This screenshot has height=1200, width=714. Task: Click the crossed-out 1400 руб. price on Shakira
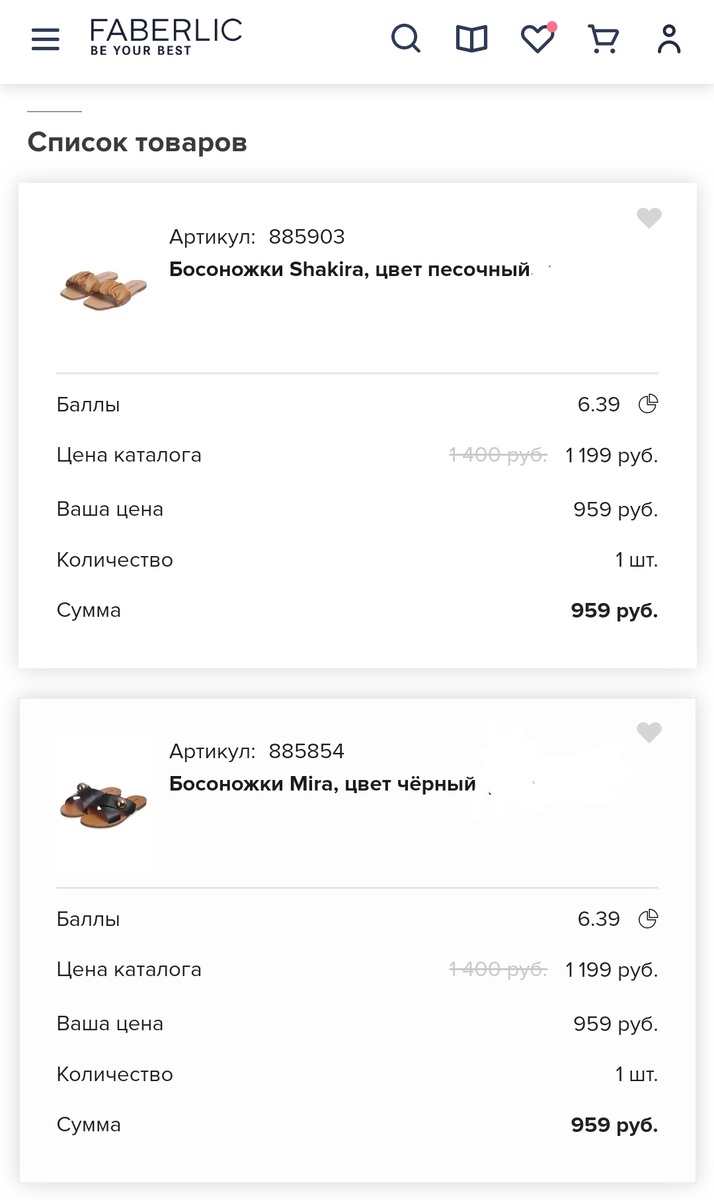[497, 454]
